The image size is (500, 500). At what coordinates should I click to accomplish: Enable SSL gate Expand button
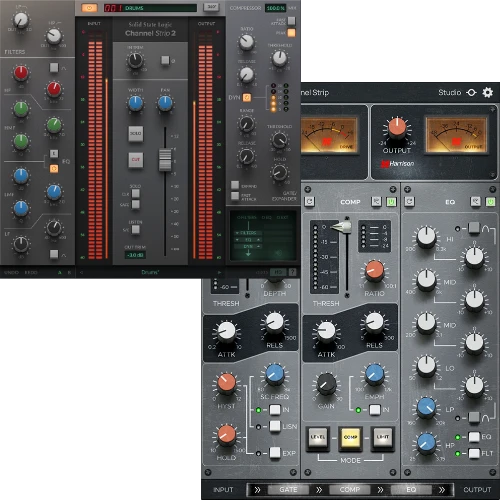235,185
